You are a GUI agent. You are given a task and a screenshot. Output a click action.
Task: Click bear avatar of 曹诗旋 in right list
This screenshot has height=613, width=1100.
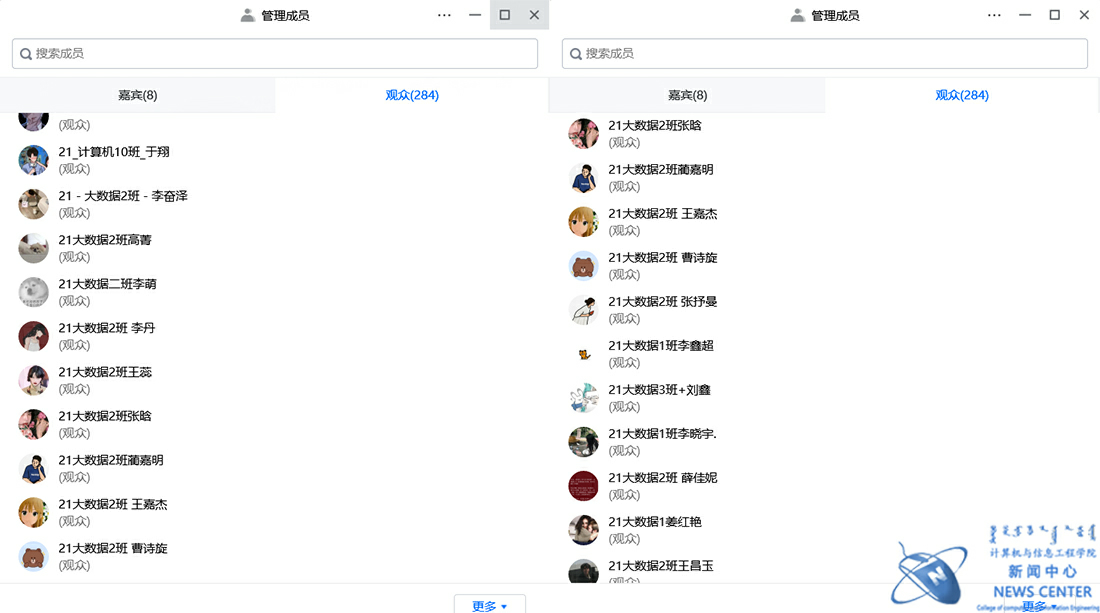click(x=583, y=266)
